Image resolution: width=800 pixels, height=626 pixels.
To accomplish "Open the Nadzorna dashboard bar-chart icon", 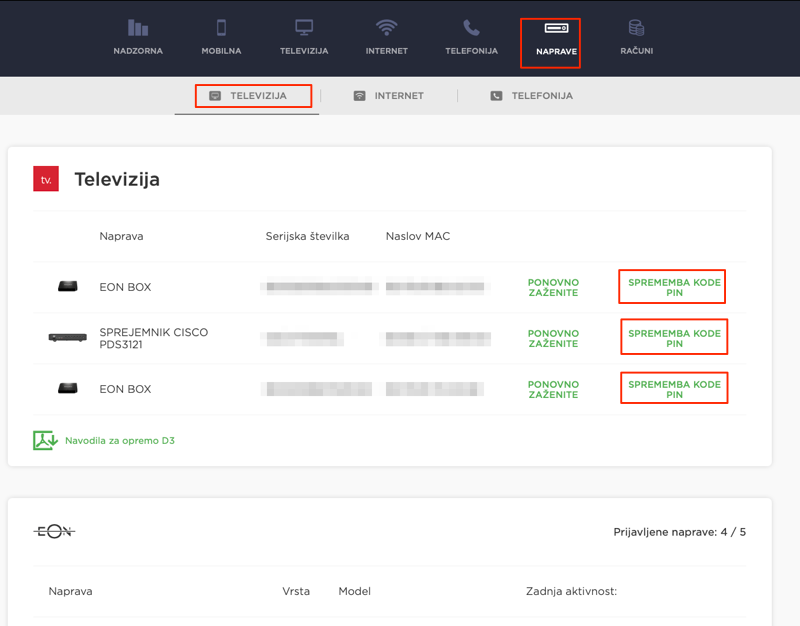I will pos(138,28).
